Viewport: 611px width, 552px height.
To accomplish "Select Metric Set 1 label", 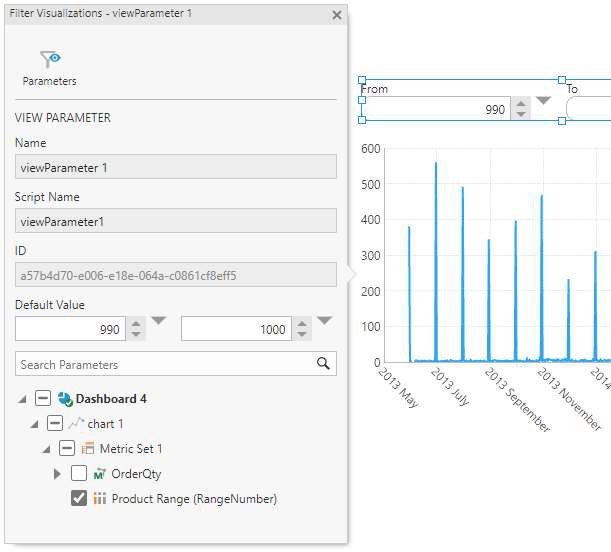I will pyautogui.click(x=131, y=449).
